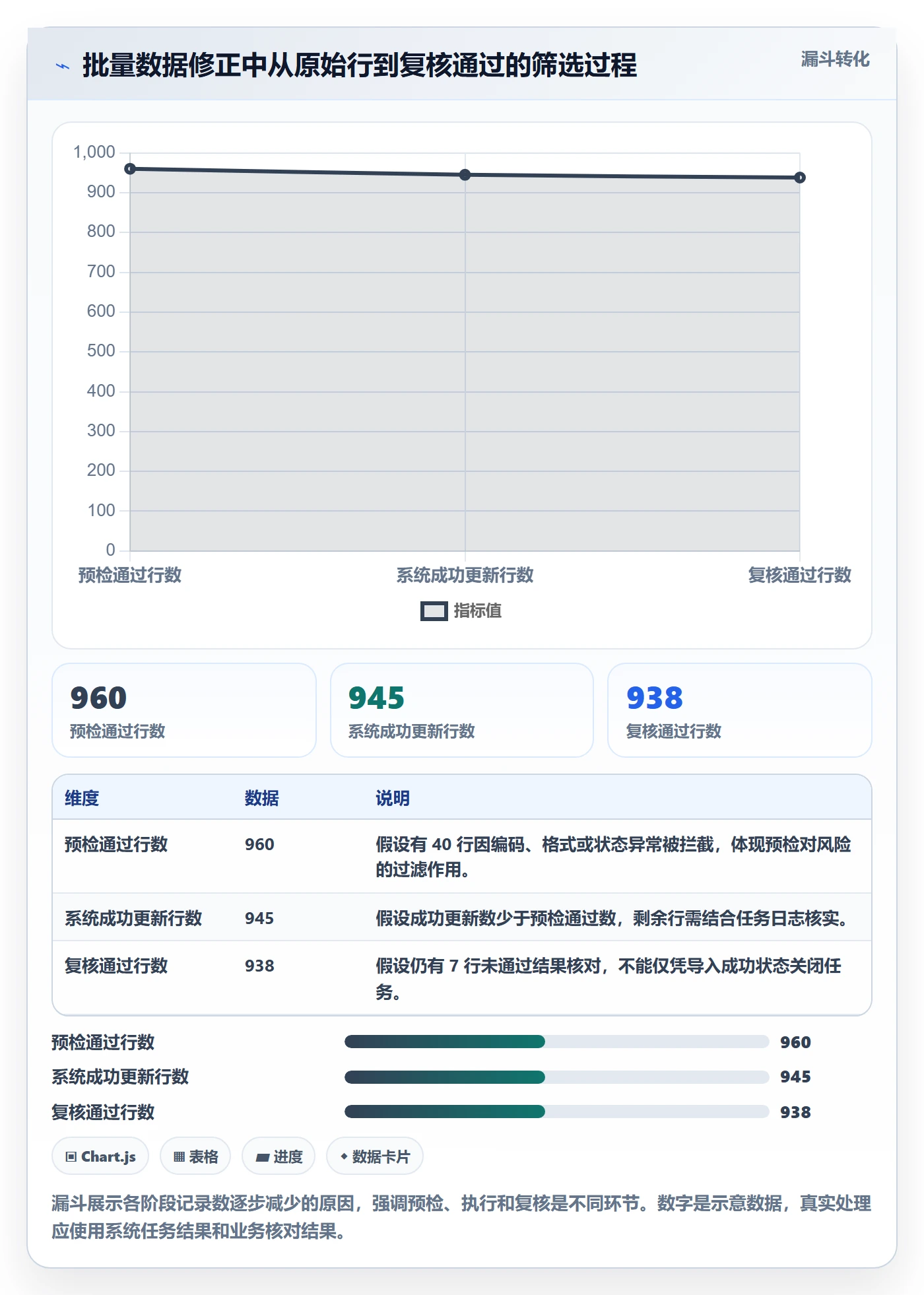Click the 复核通过行数 progress bar
Screen dimensions: 924x1295
click(556, 1112)
